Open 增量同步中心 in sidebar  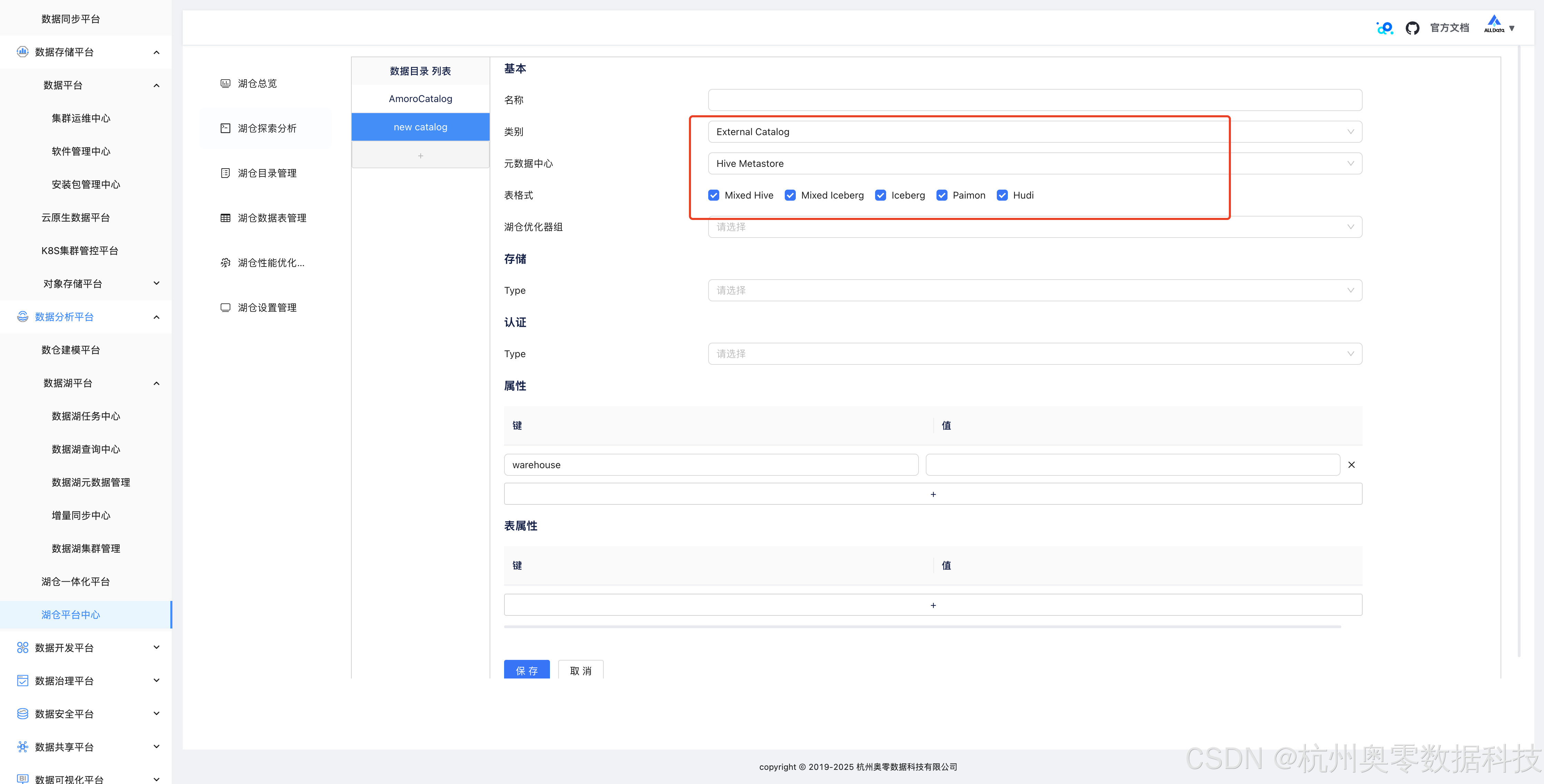[81, 515]
